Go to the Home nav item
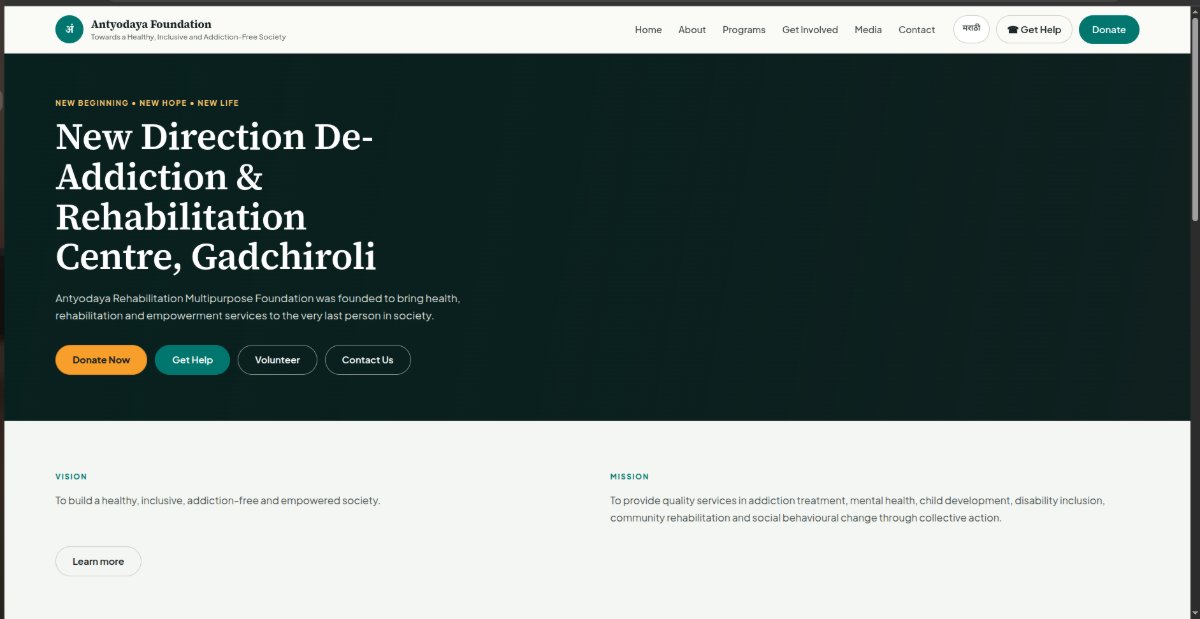 (x=648, y=30)
